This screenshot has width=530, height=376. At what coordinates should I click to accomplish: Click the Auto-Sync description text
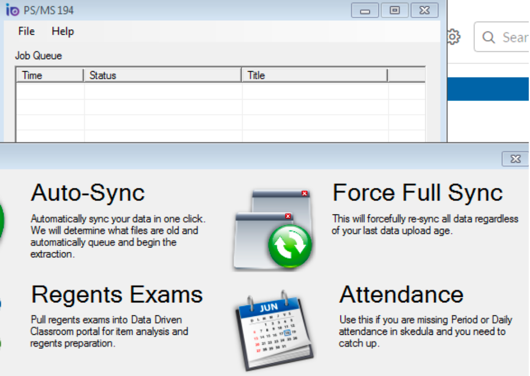pos(118,236)
